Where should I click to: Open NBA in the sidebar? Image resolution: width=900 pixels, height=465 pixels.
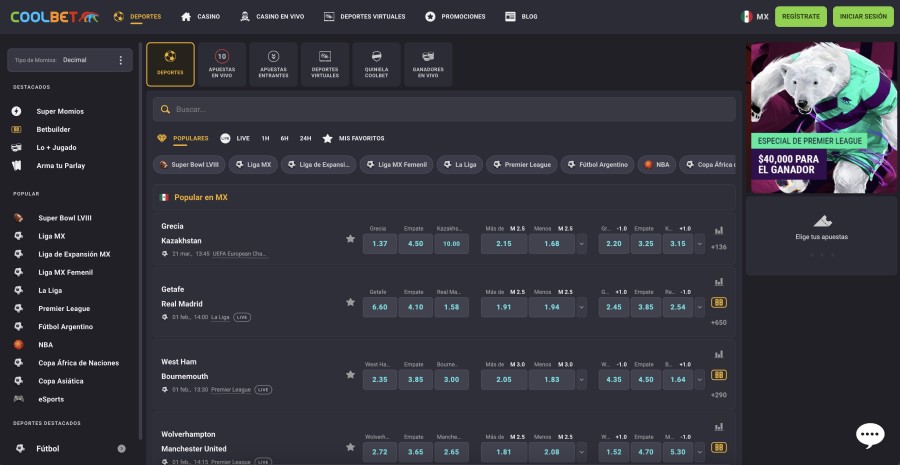click(x=45, y=345)
